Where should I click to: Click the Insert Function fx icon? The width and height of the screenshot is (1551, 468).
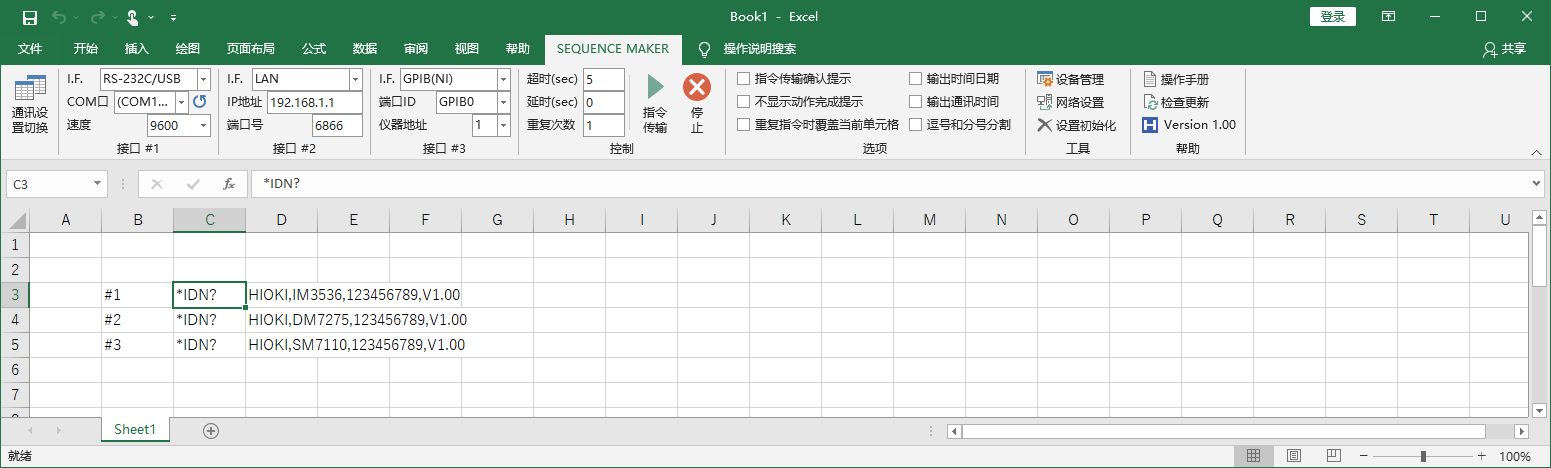[x=229, y=184]
